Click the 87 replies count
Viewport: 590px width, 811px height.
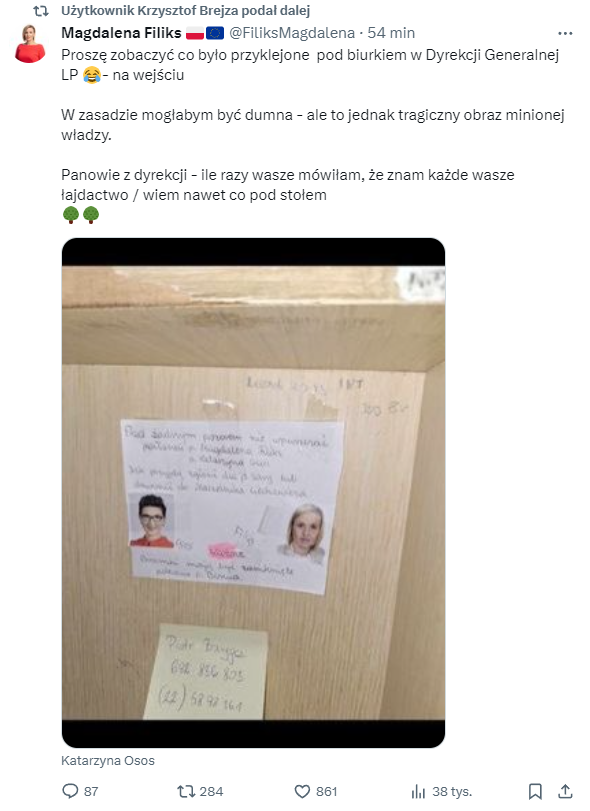coord(91,791)
